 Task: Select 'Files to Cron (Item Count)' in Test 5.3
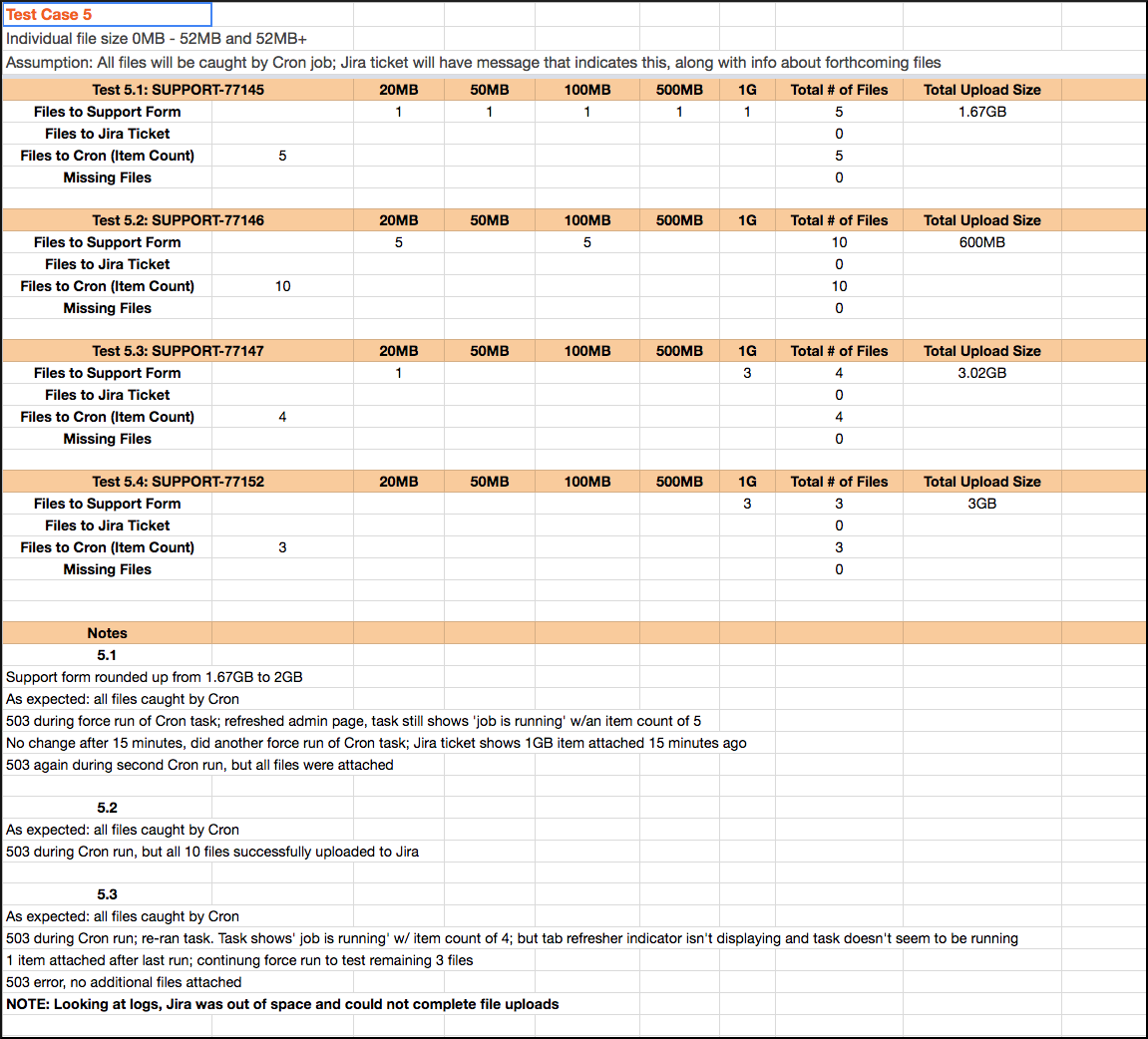[107, 417]
